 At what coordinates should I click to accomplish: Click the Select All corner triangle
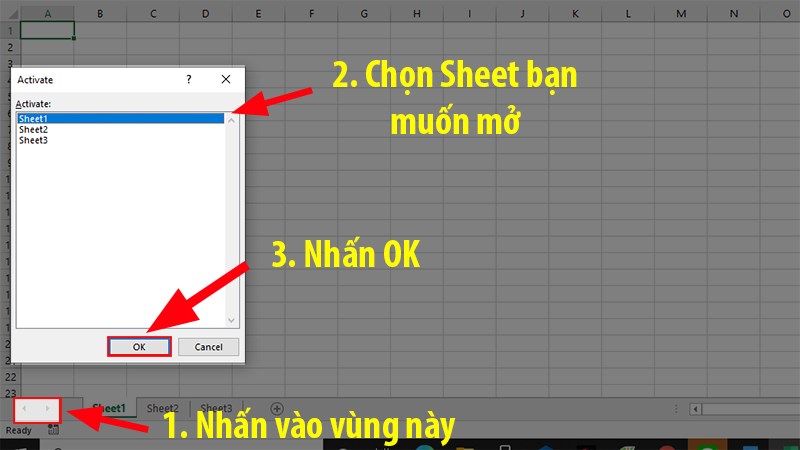(x=12, y=14)
